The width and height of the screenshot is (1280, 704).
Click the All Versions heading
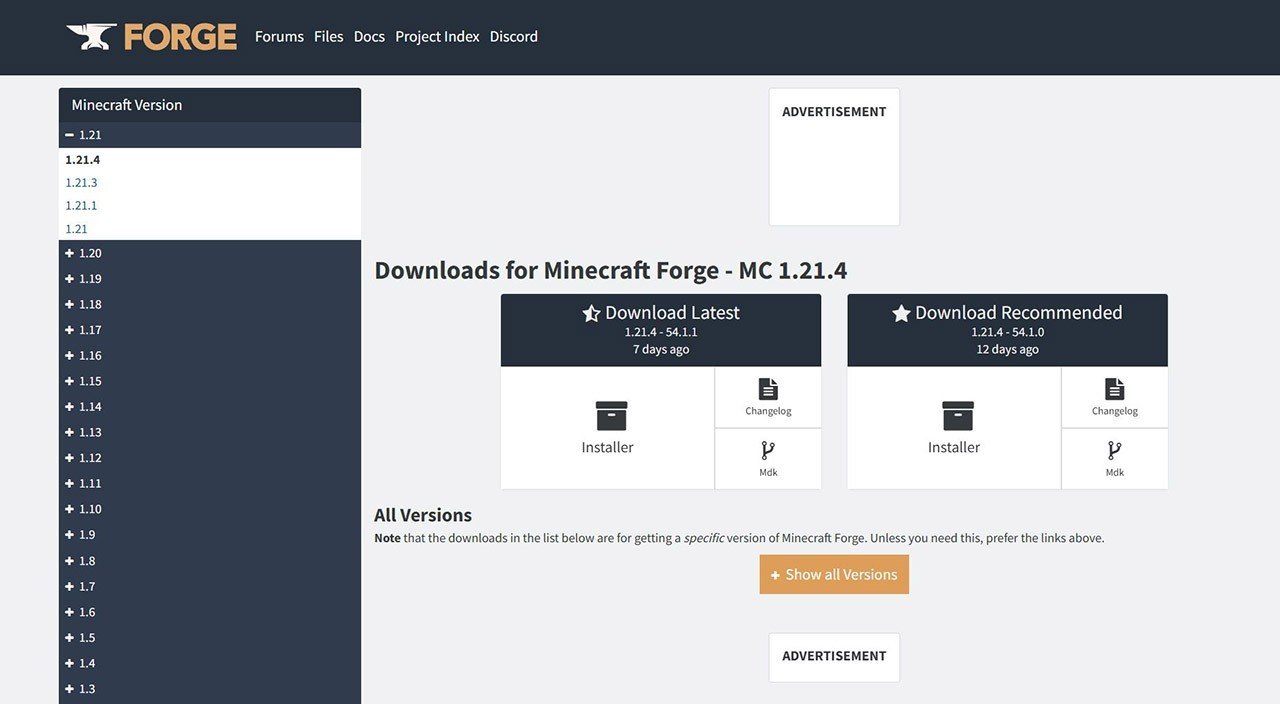coord(423,516)
